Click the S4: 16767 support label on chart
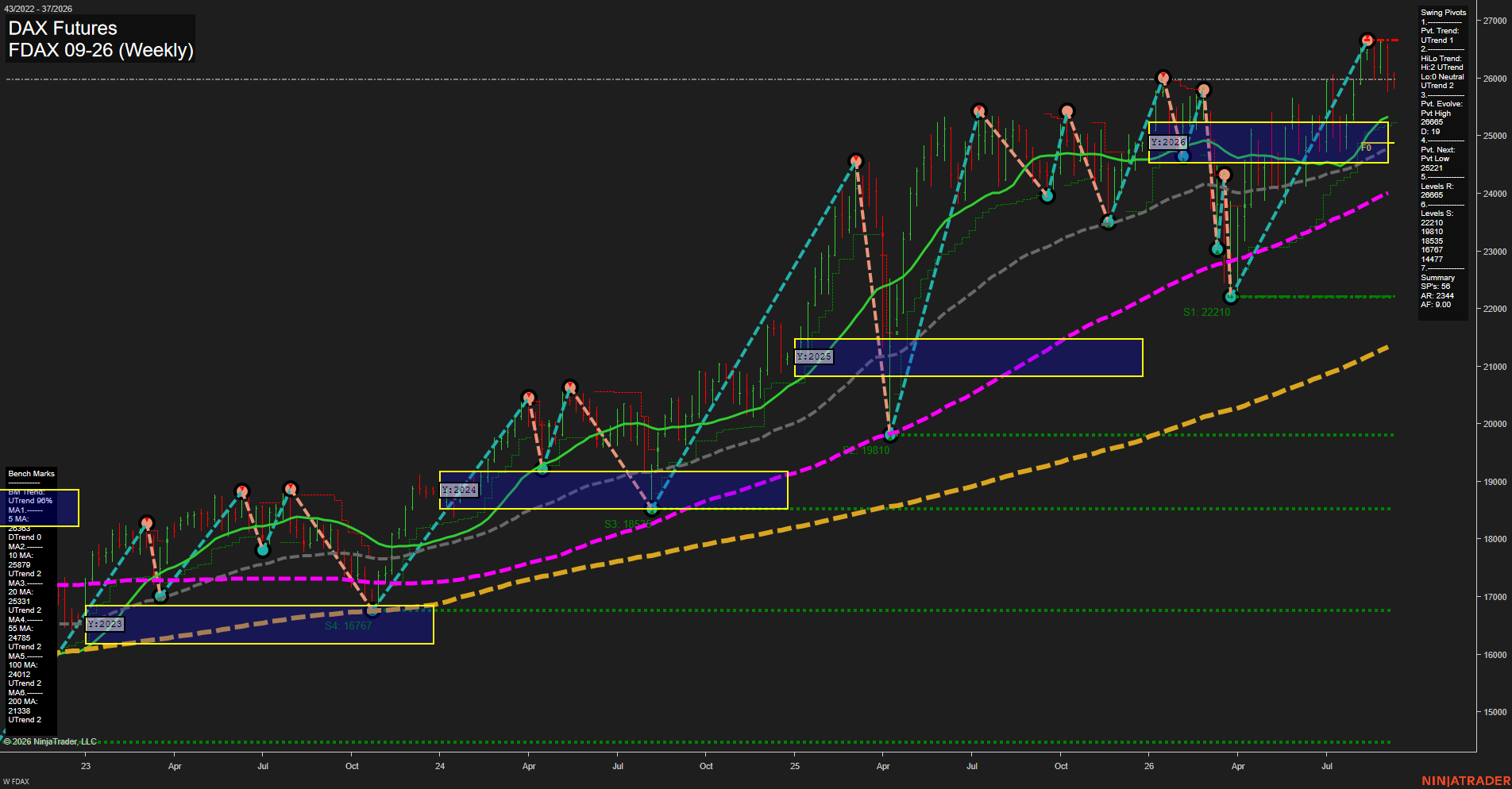 click(349, 625)
